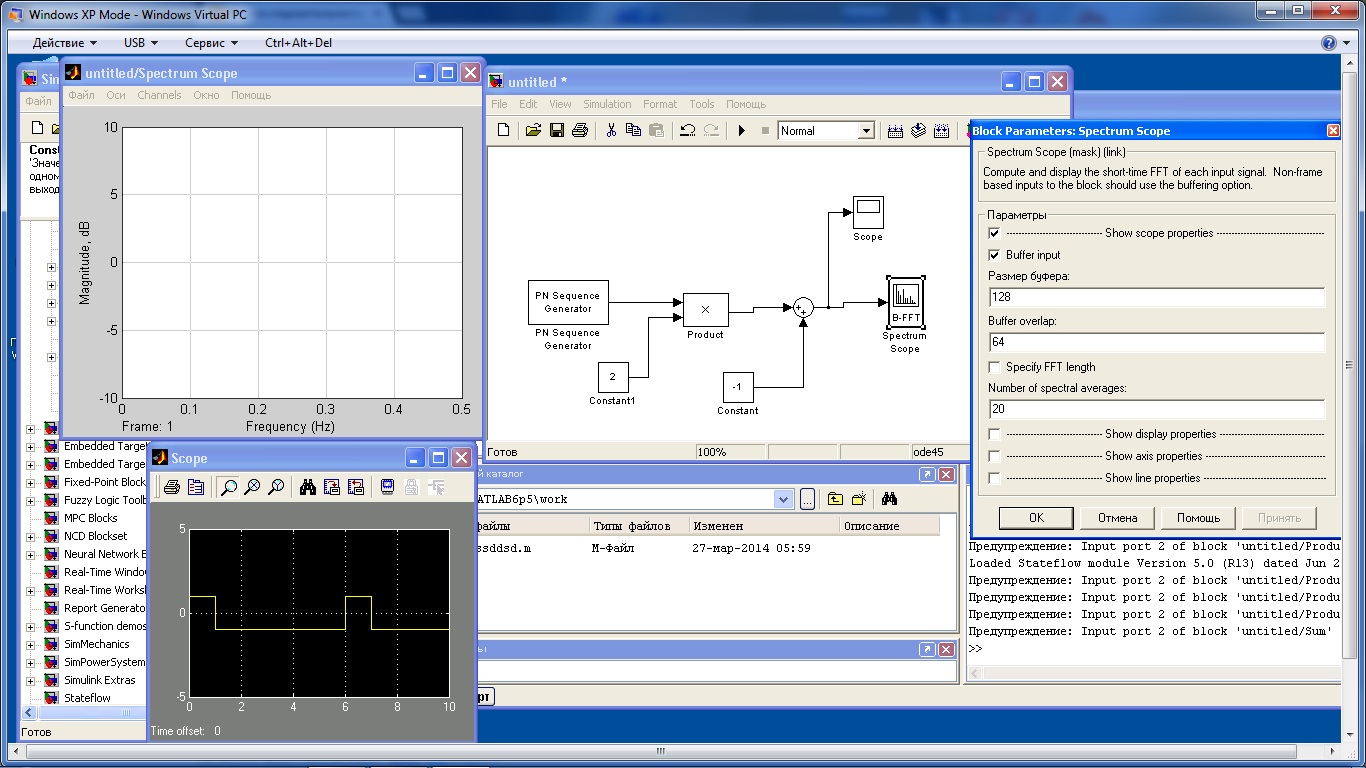Cut selected block in model toolbar

(x=610, y=131)
